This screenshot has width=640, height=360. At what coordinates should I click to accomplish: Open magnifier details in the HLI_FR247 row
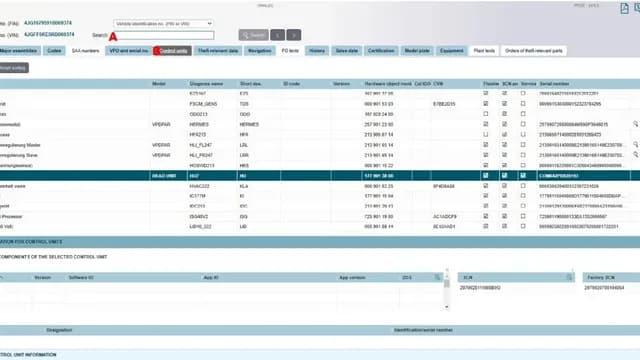tap(636, 154)
